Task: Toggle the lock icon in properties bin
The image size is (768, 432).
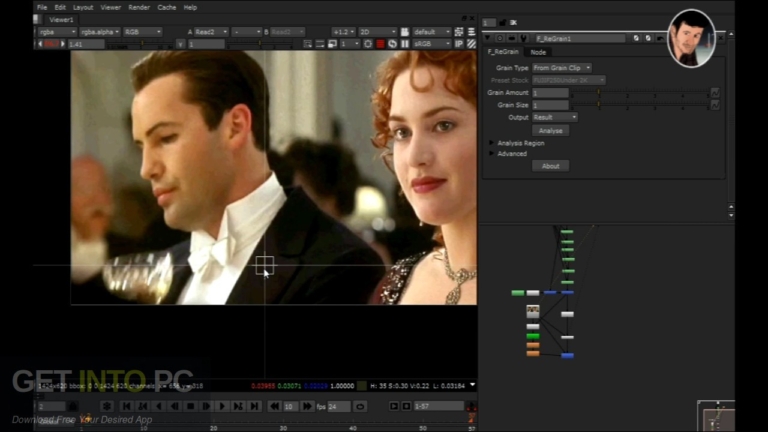Action: [502, 23]
